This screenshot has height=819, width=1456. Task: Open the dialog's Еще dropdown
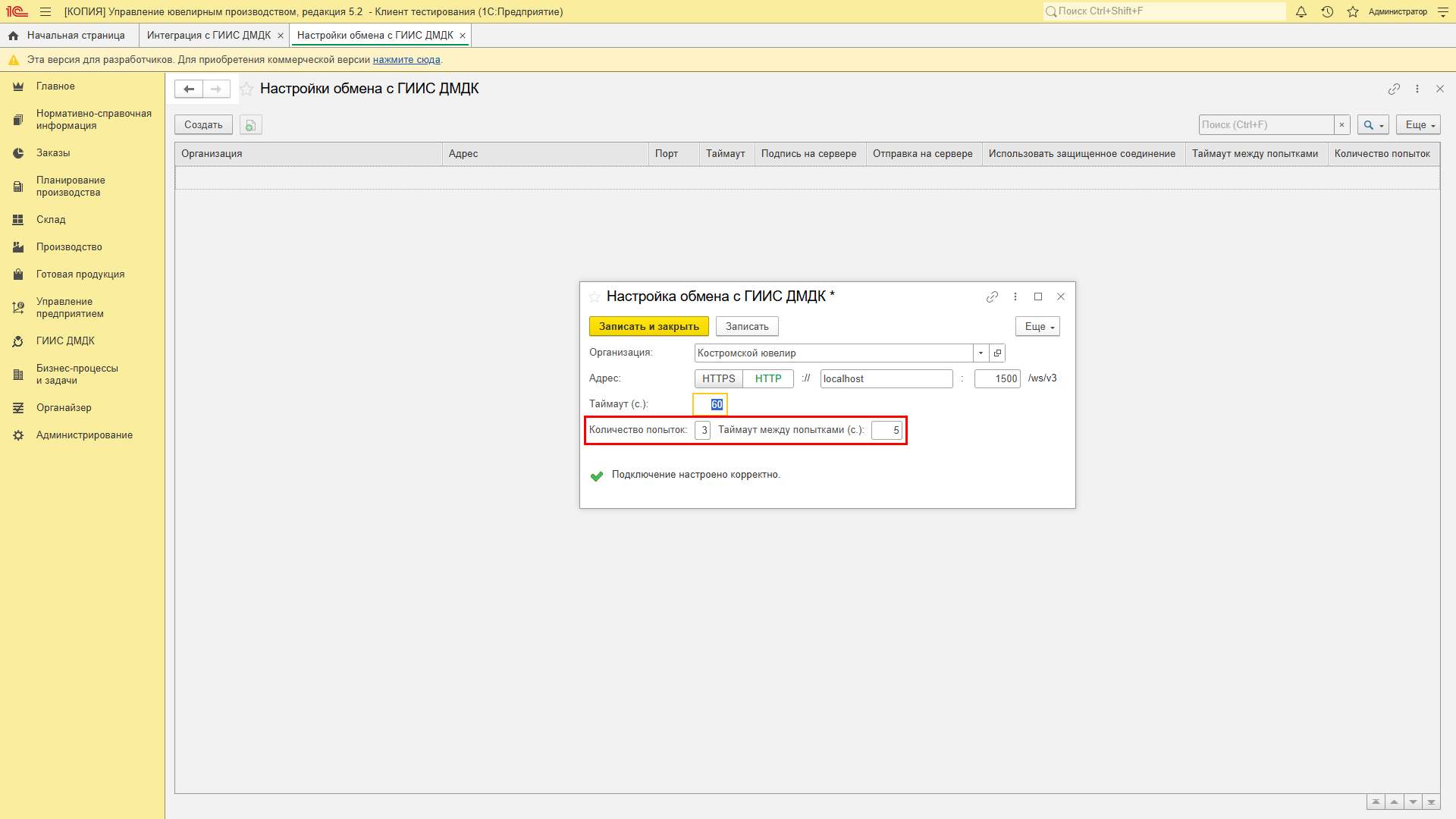pyautogui.click(x=1037, y=327)
